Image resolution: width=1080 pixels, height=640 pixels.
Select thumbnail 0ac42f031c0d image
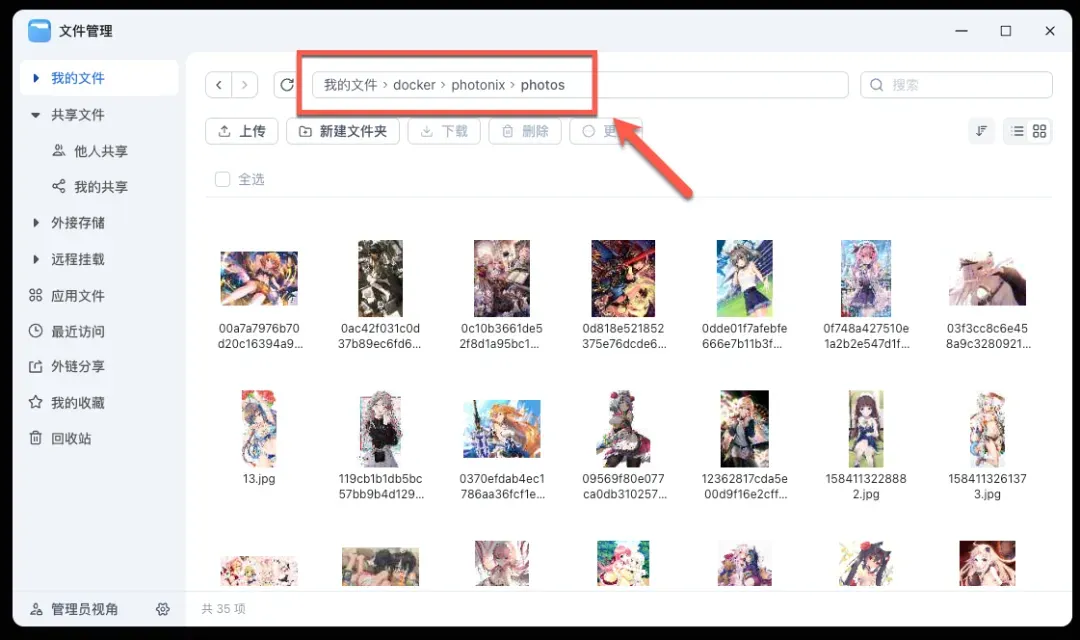(x=380, y=278)
